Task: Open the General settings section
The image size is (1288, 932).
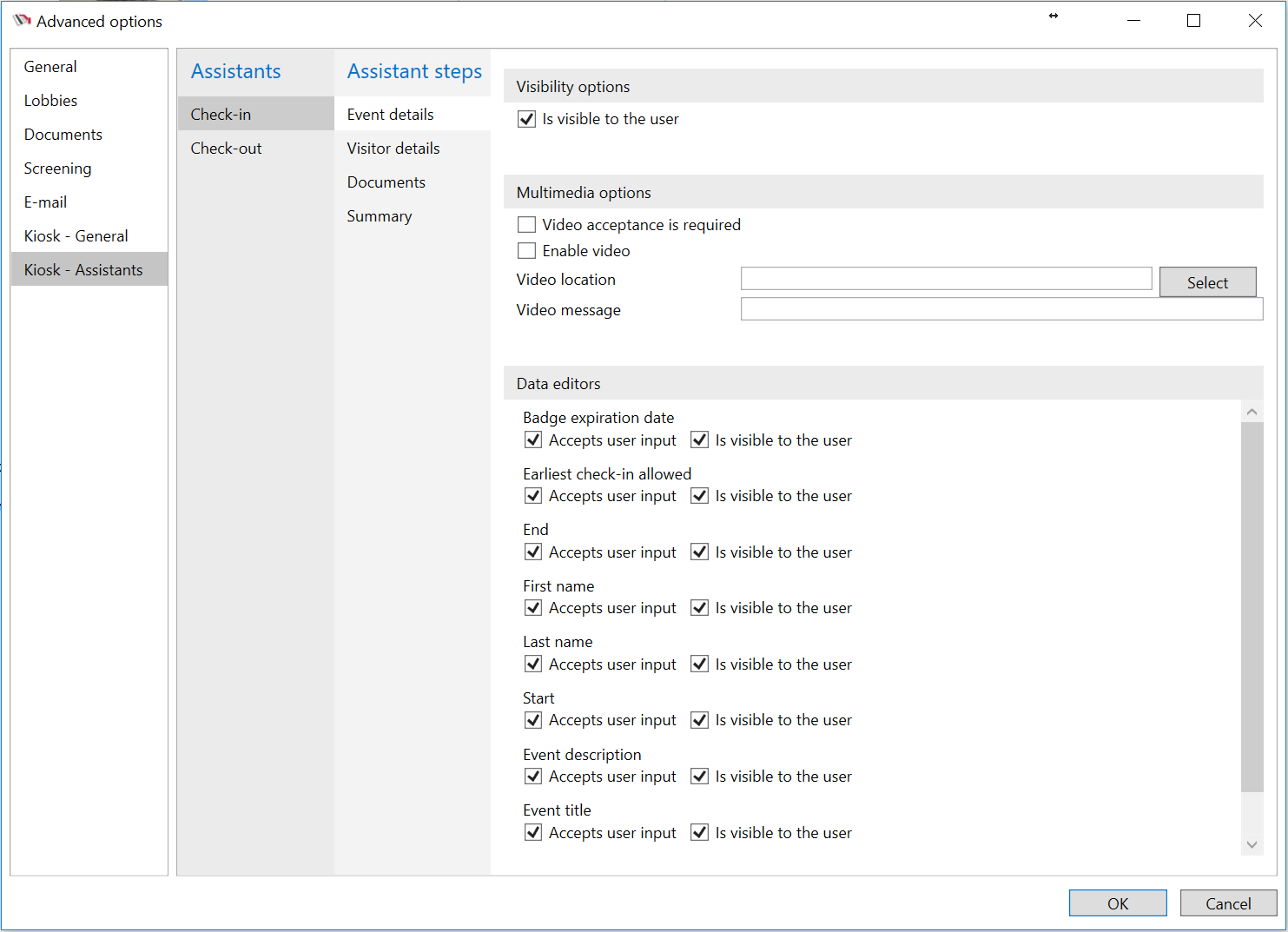Action: pos(89,67)
